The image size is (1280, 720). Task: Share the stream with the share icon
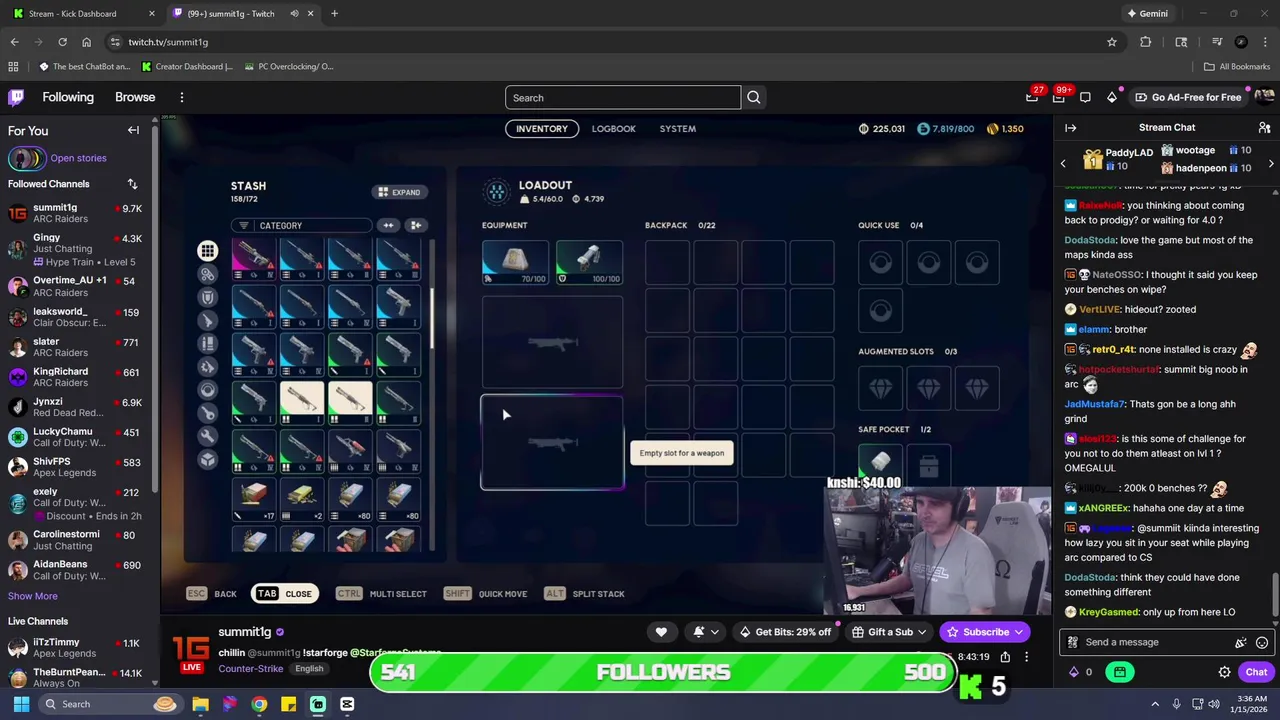1005,657
